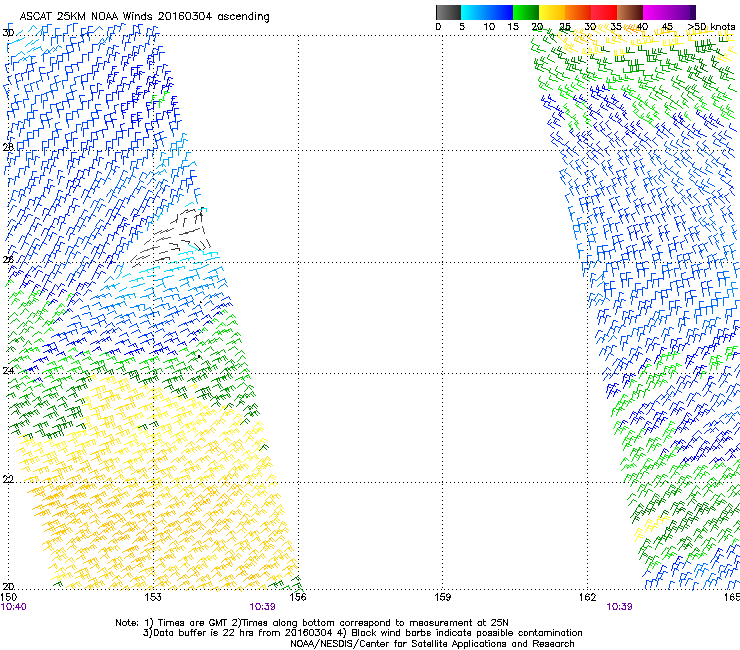Click the latitude label "20"
The width and height of the screenshot is (740, 650).
point(8,586)
